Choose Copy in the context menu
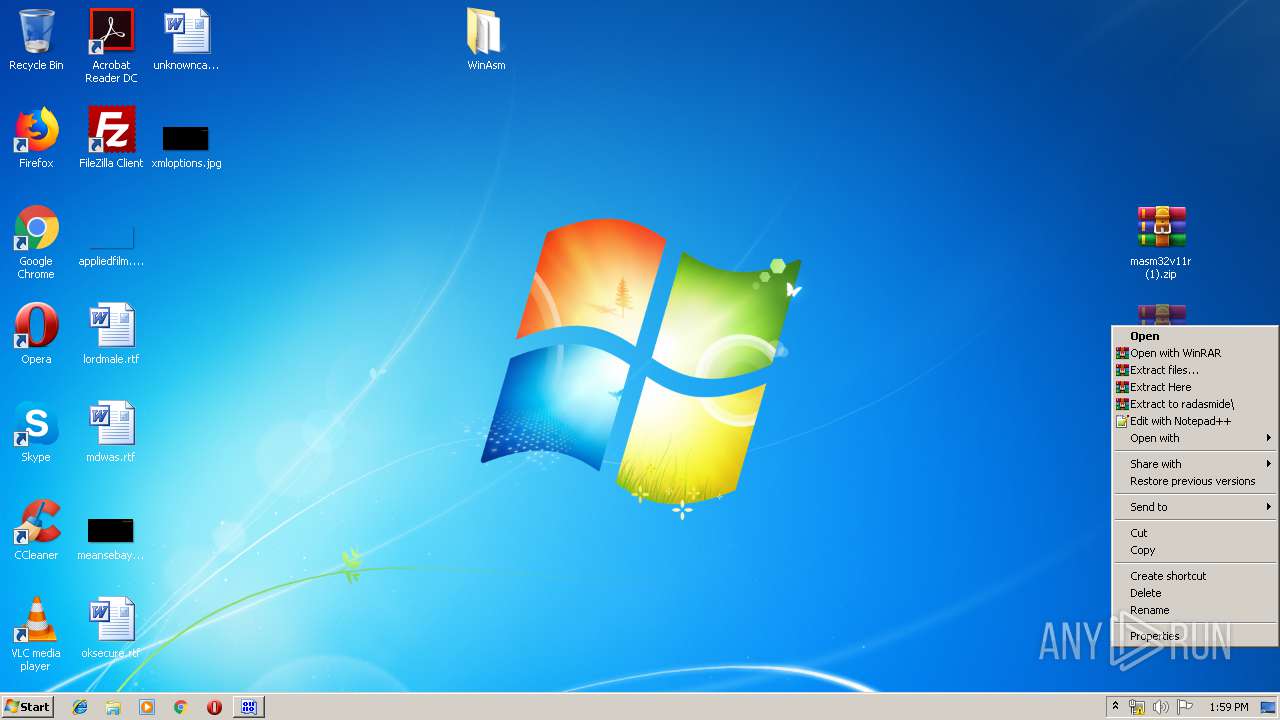 point(1195,550)
